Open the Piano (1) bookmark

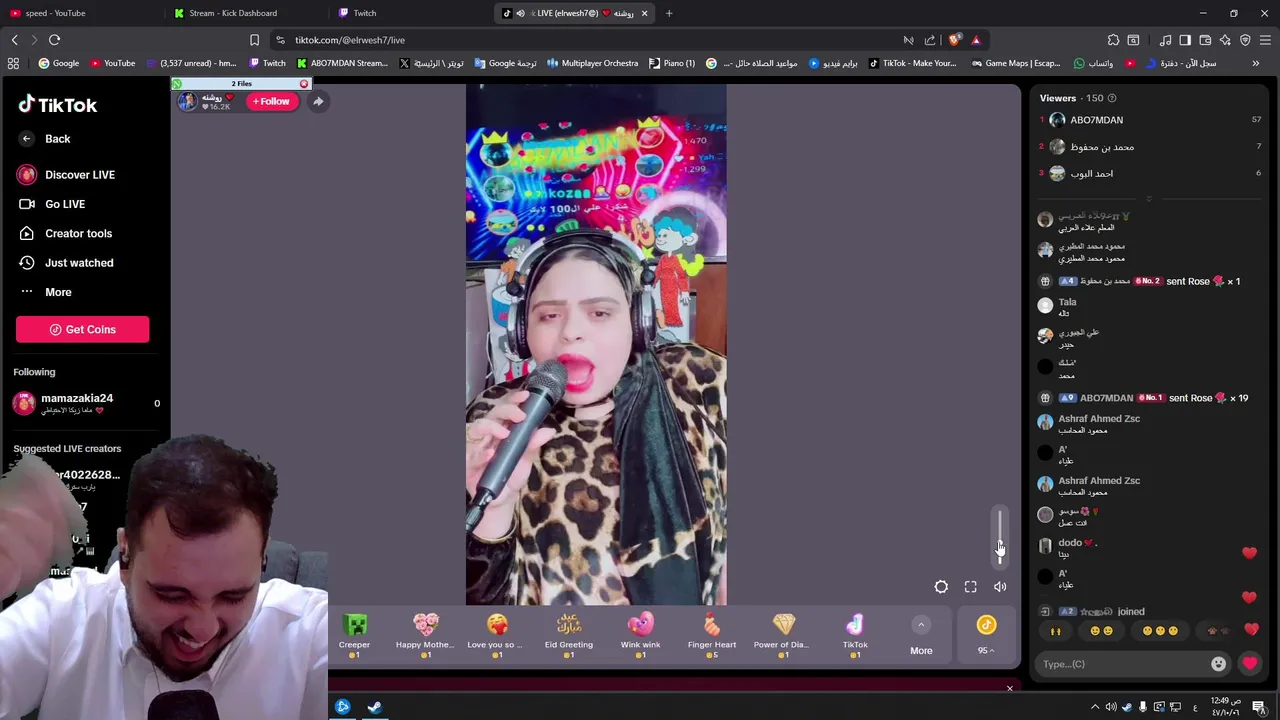[672, 63]
